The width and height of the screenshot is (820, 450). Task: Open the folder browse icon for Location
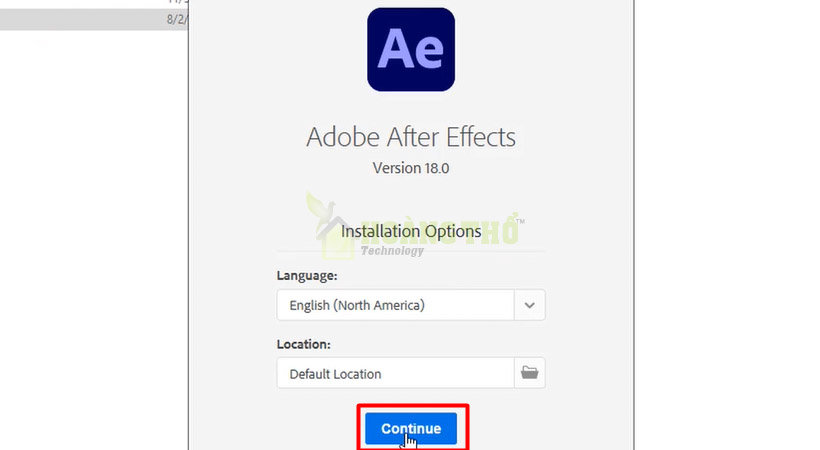pyautogui.click(x=529, y=373)
